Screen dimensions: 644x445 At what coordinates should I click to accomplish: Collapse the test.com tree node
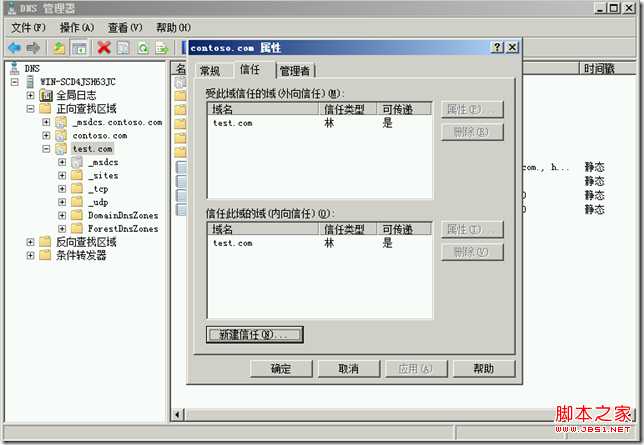46,149
